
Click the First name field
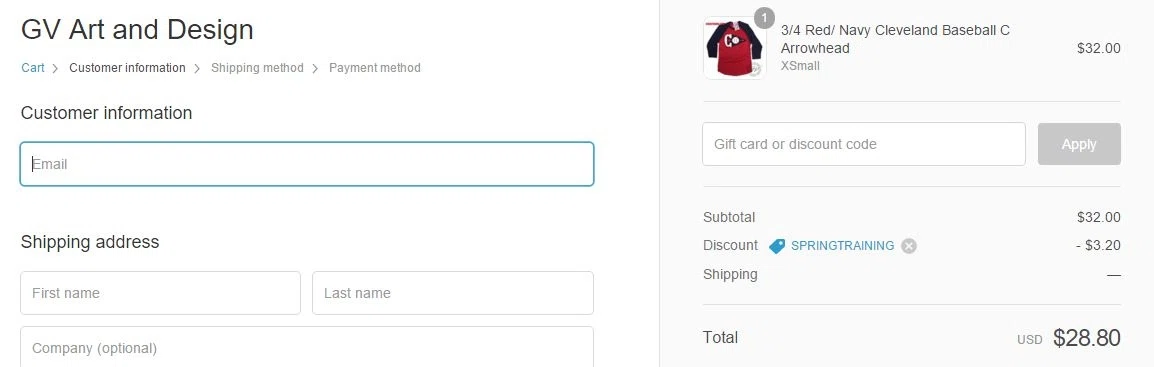click(x=160, y=293)
